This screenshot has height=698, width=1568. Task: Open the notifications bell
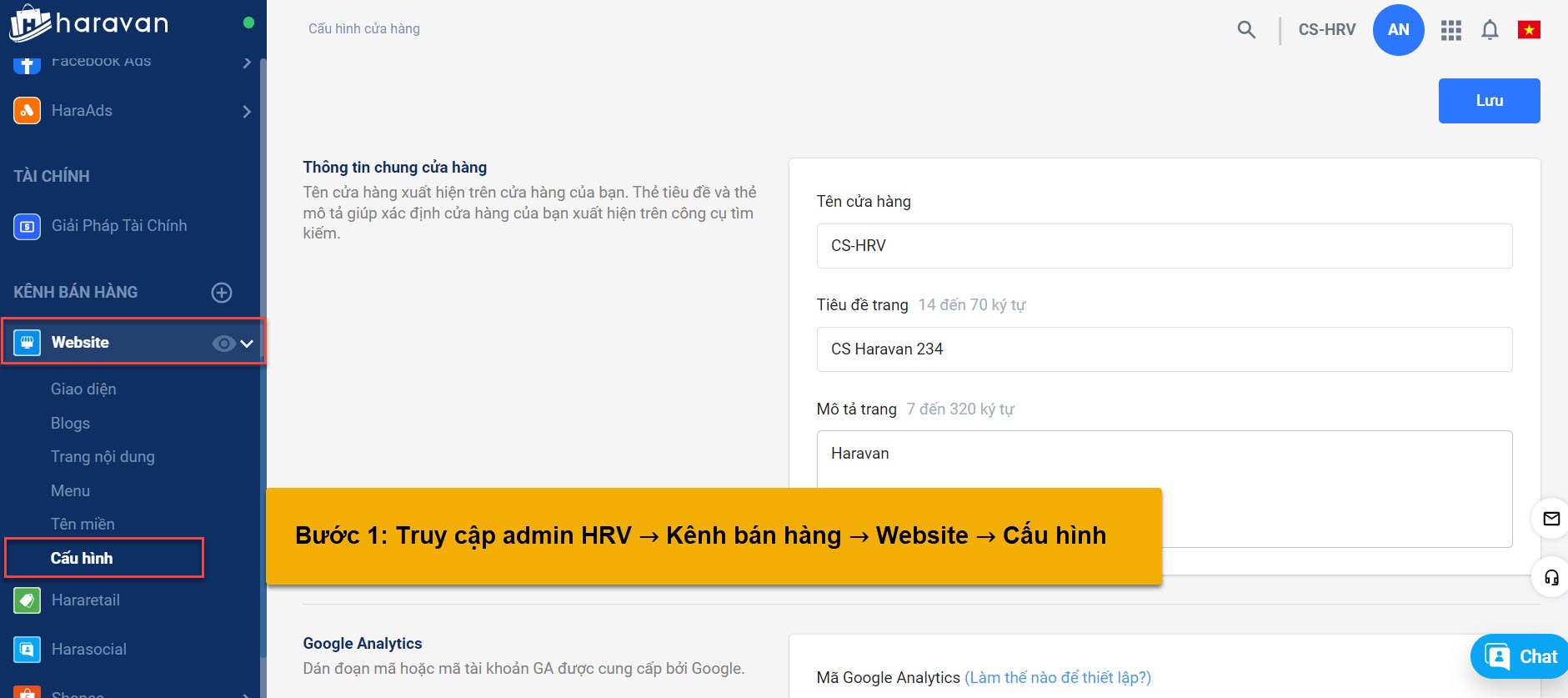[x=1490, y=30]
